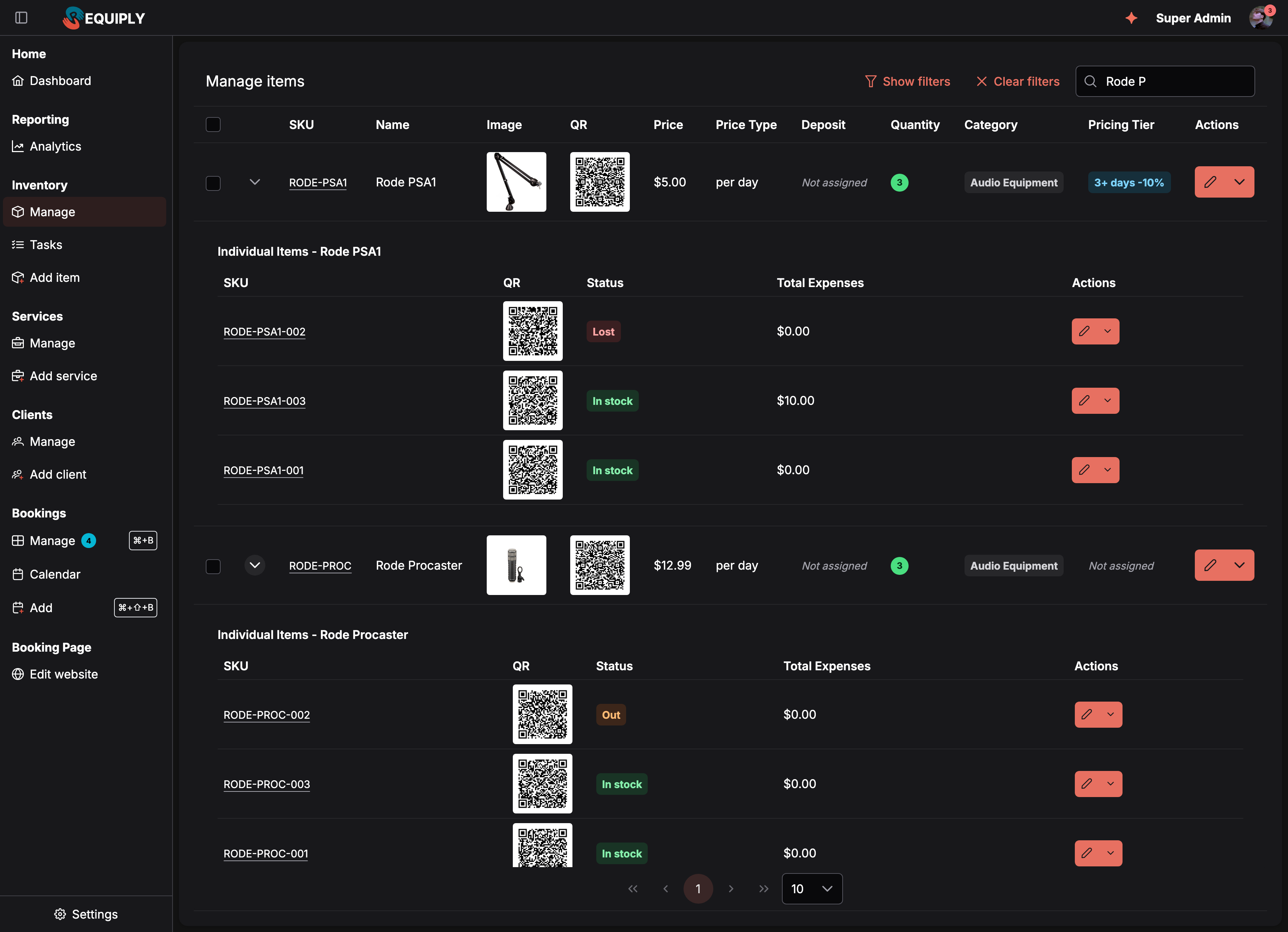Image resolution: width=1288 pixels, height=932 pixels.
Task: Open QR code for RODE-PSA1-001
Action: point(533,470)
